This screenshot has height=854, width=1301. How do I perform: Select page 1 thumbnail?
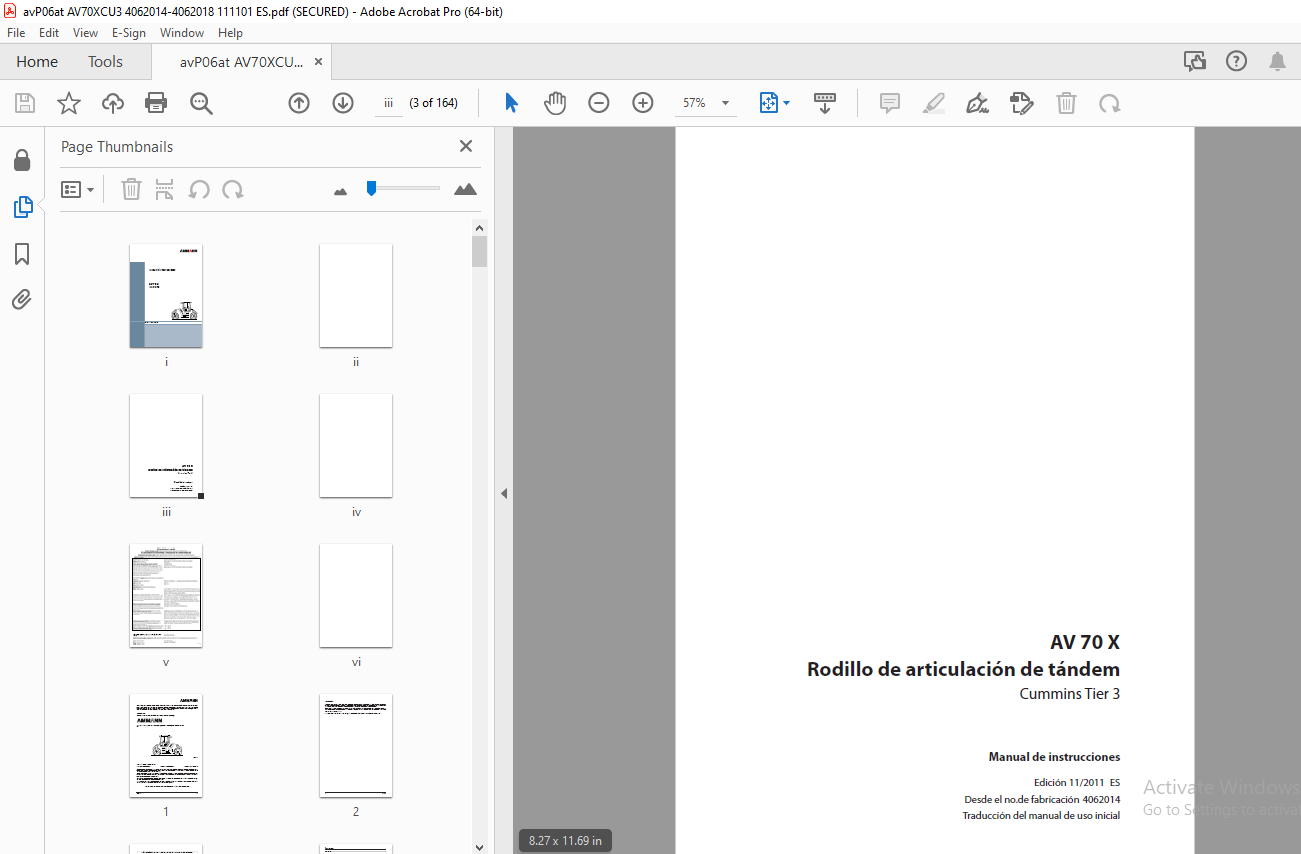tap(166, 746)
